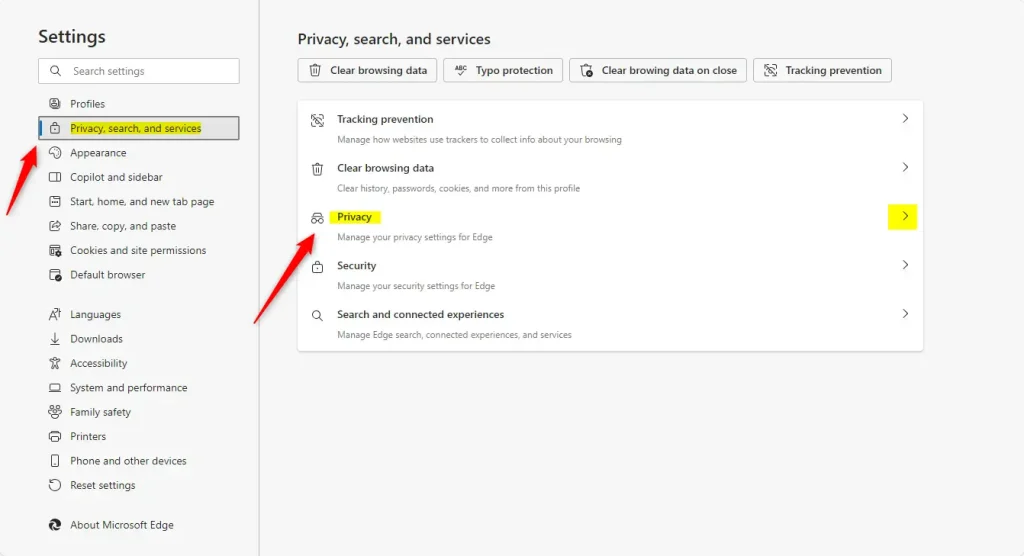Open Printers settings label

coord(88,436)
